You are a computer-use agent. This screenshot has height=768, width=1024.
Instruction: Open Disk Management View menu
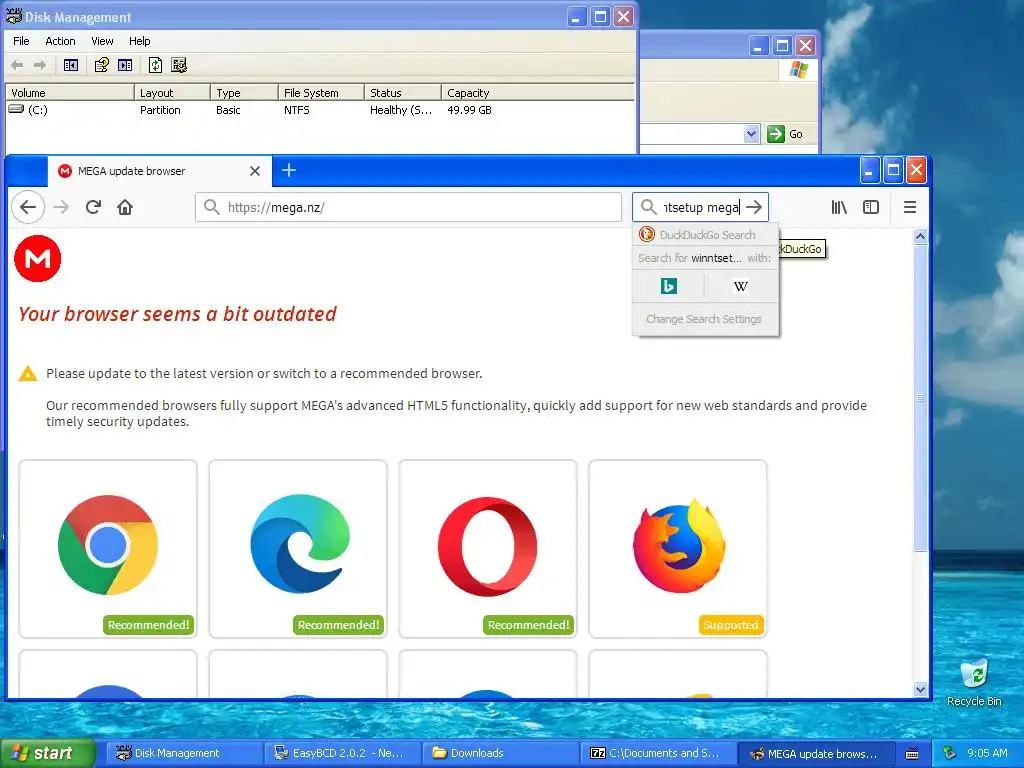[102, 41]
